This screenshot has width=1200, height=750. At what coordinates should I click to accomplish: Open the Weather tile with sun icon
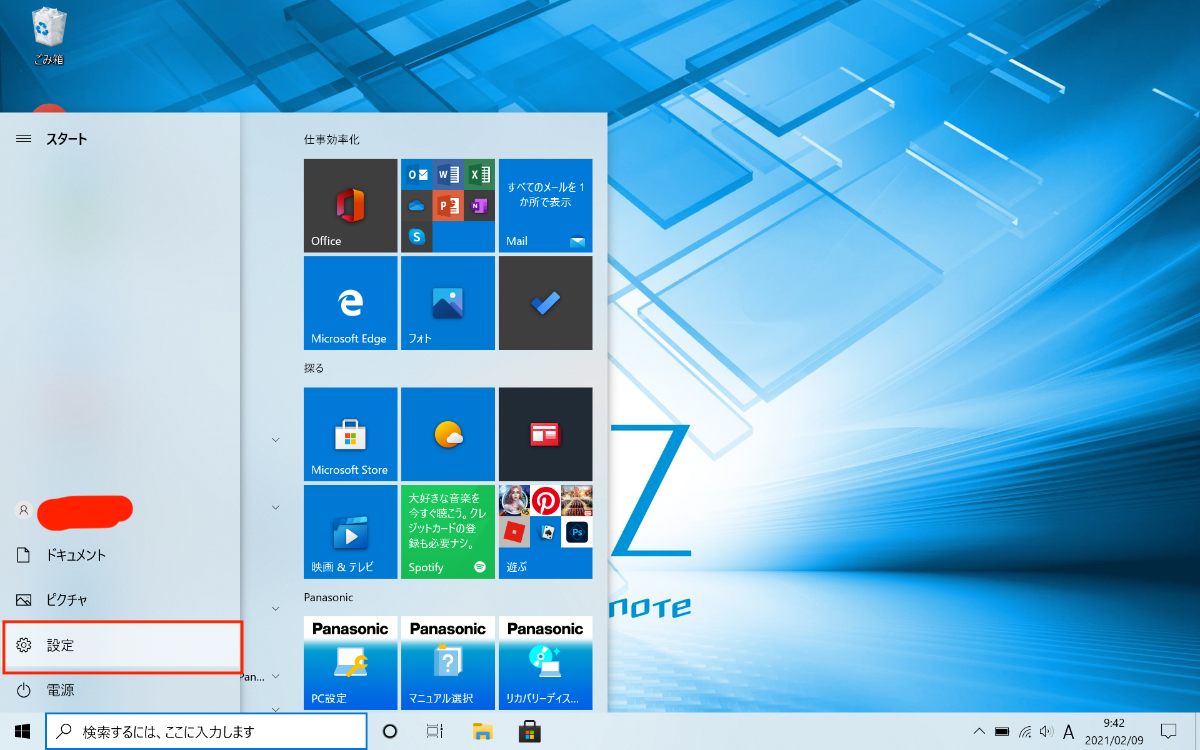(448, 434)
